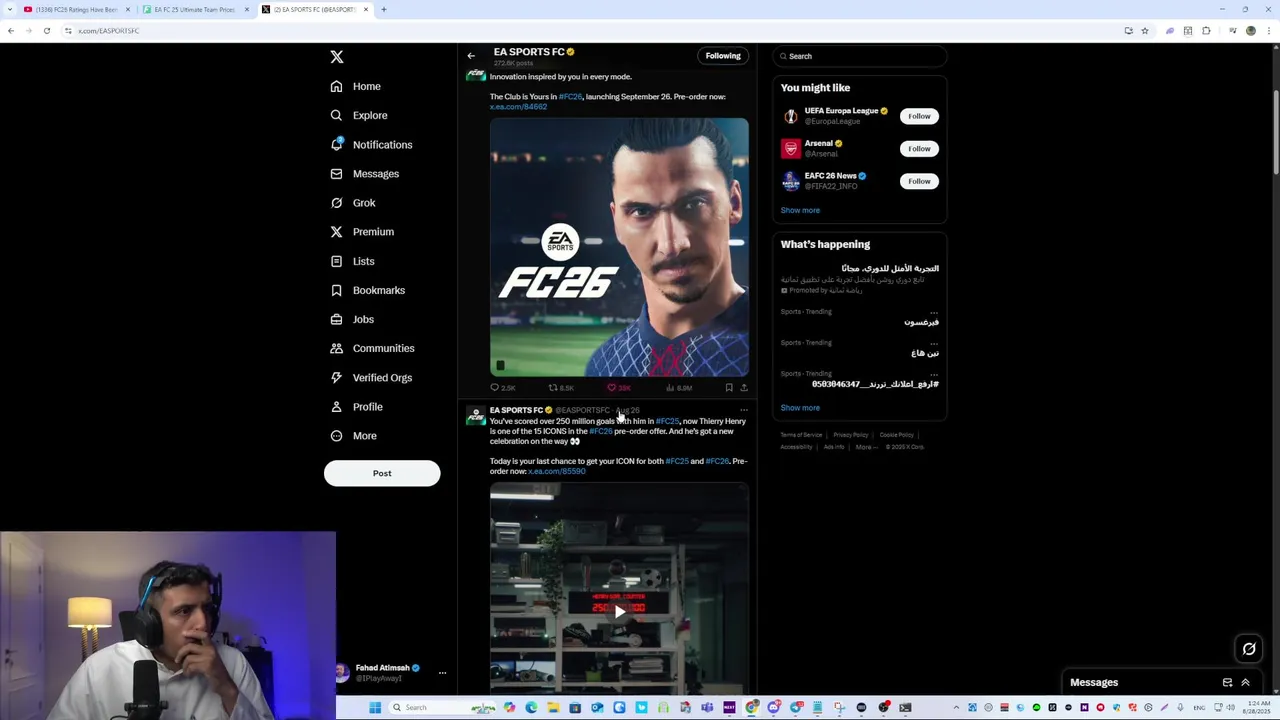Expand the Messages drawer arrow
1280x720 pixels.
pyautogui.click(x=1246, y=683)
